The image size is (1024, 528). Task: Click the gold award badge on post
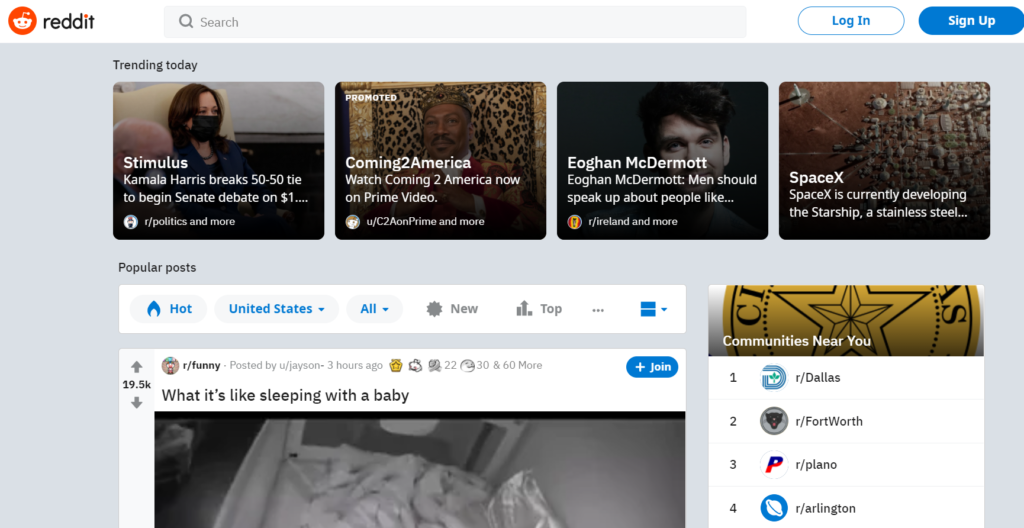point(396,365)
